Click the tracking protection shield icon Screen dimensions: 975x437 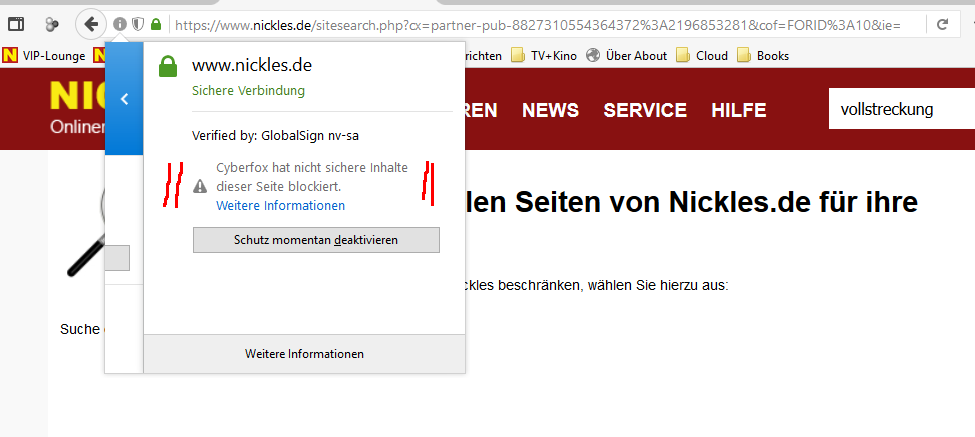[x=138, y=24]
